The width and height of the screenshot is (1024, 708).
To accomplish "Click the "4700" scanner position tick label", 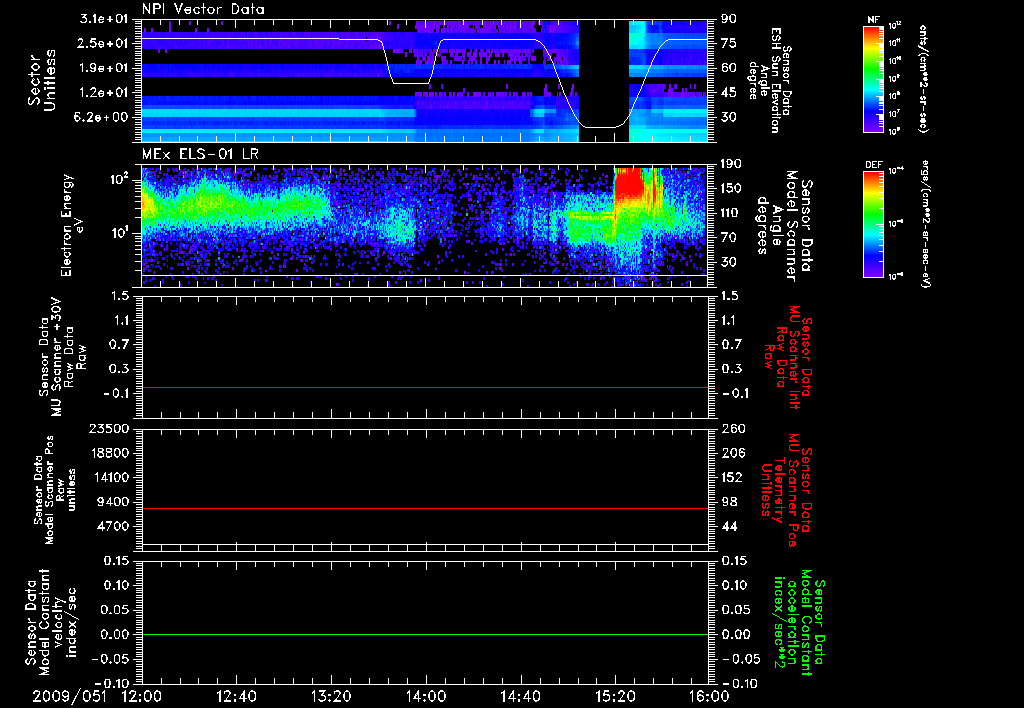I will click(112, 526).
